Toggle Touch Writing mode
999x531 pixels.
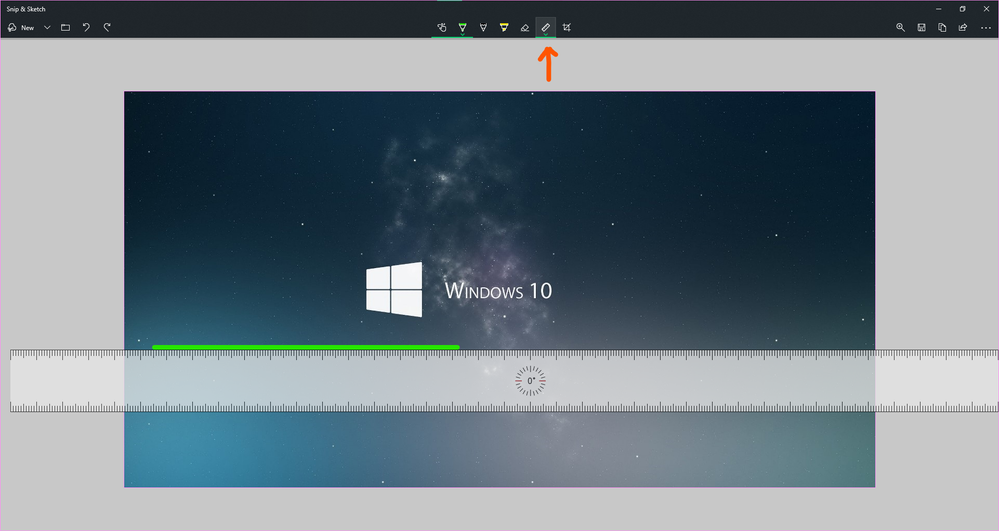click(x=442, y=27)
